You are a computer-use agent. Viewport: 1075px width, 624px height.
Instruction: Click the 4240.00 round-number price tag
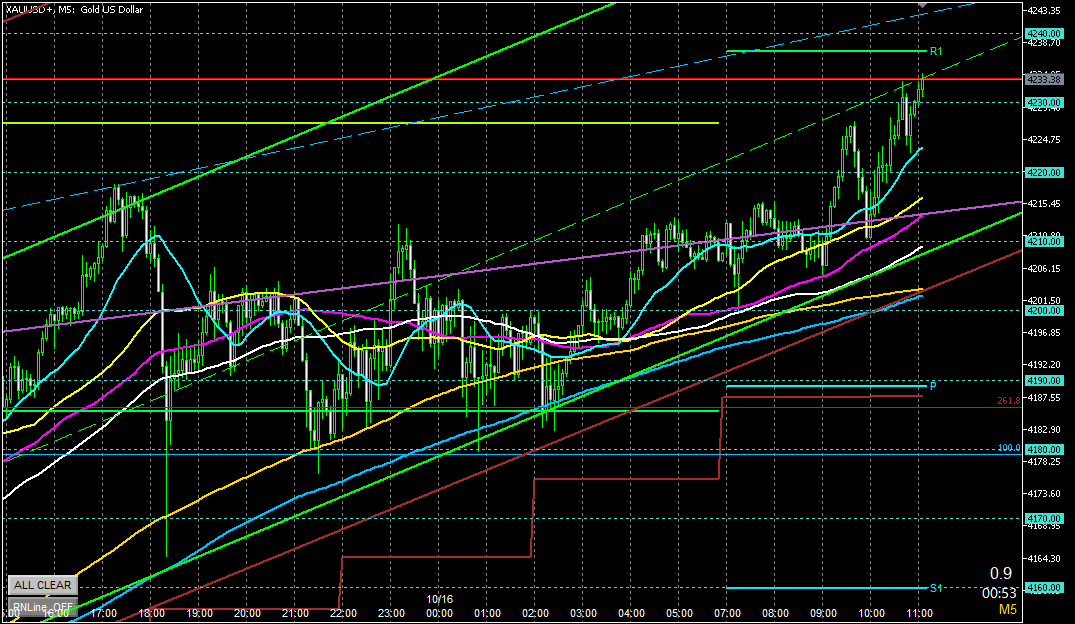tap(1042, 33)
